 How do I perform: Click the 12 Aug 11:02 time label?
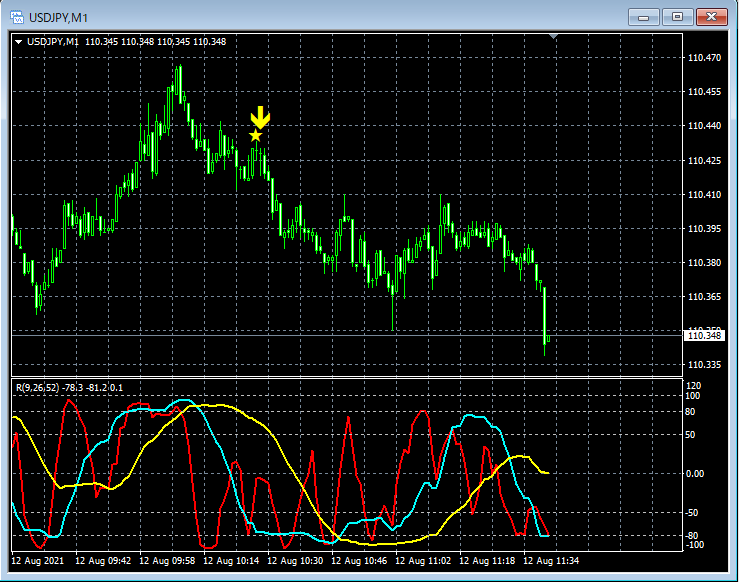pyautogui.click(x=423, y=561)
